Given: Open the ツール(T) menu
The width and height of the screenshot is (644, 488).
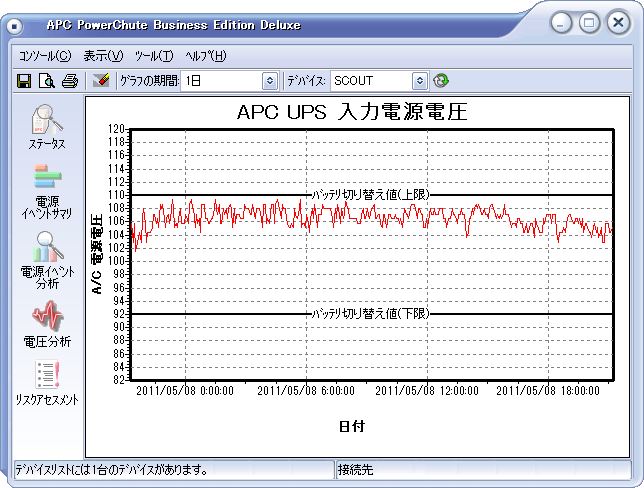Looking at the screenshot, I should tap(154, 56).
